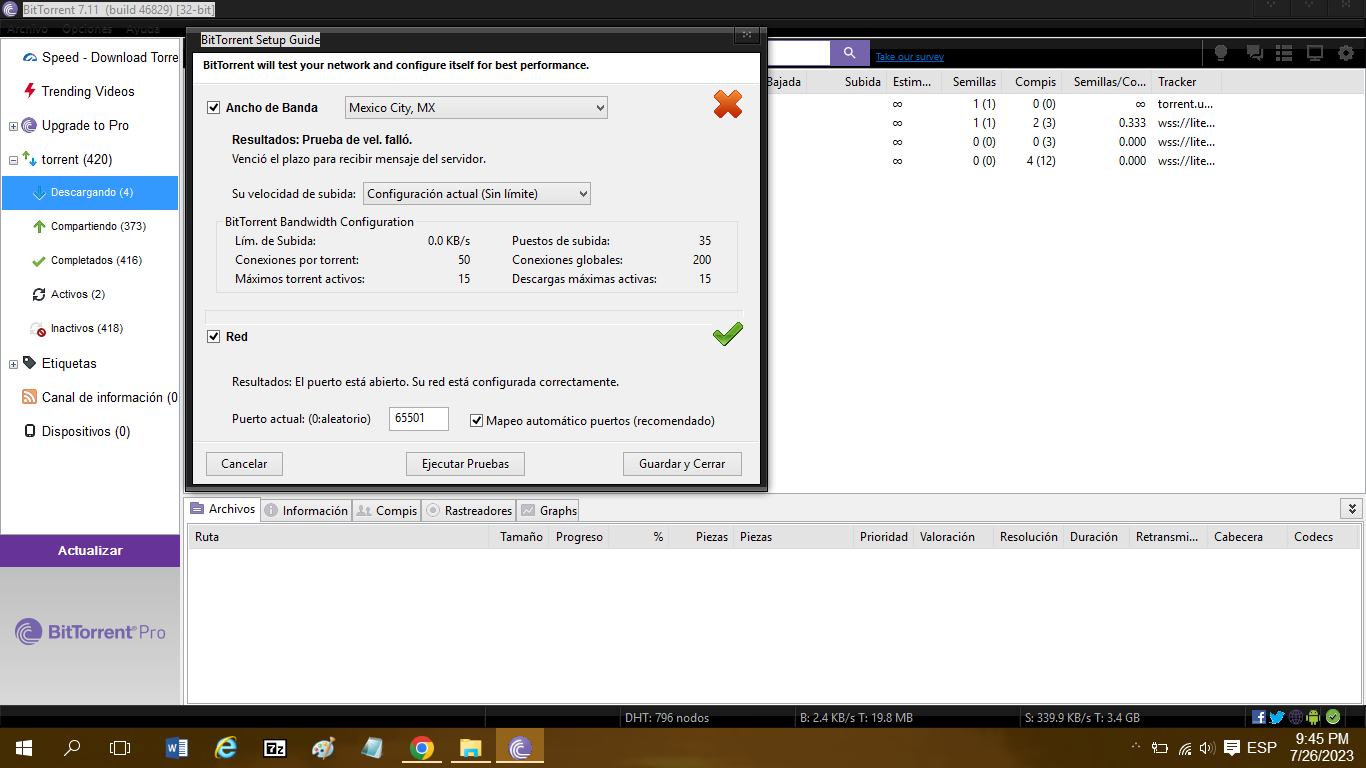Toggle Mapeo automático puertos checkbox
The width and height of the screenshot is (1366, 768).
[x=477, y=421]
